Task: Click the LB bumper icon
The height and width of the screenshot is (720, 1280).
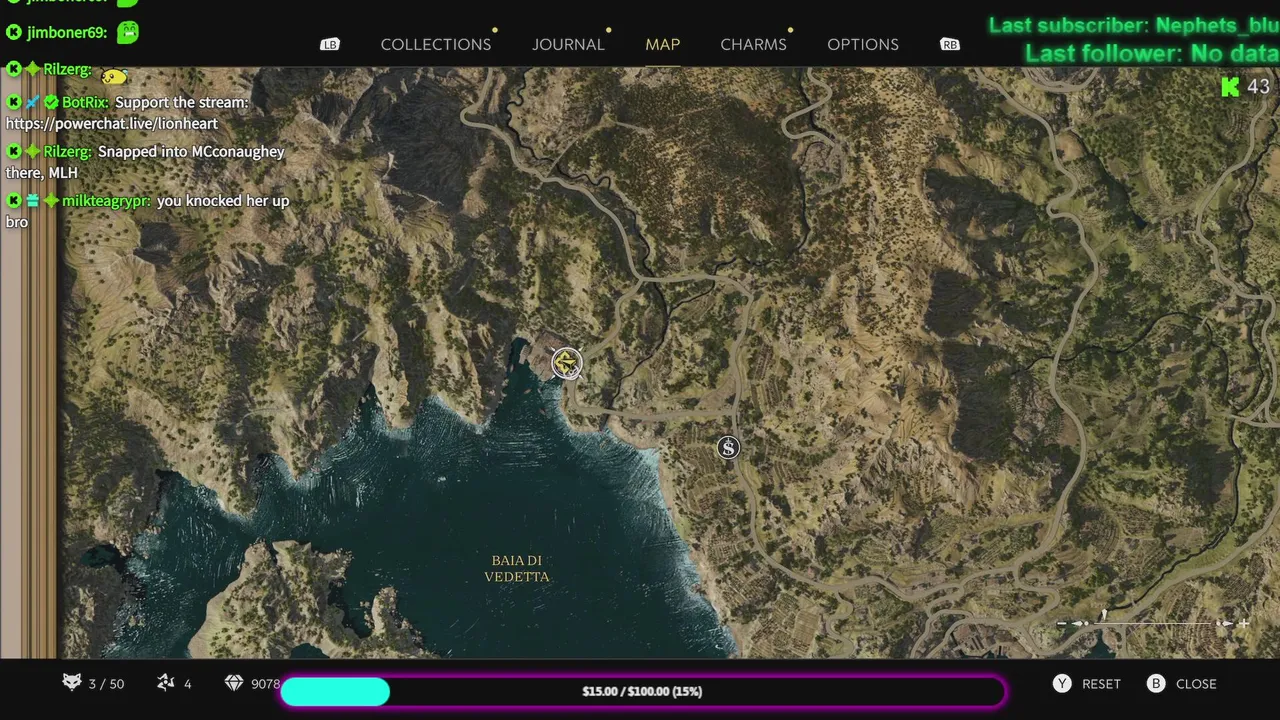Action: pos(330,44)
